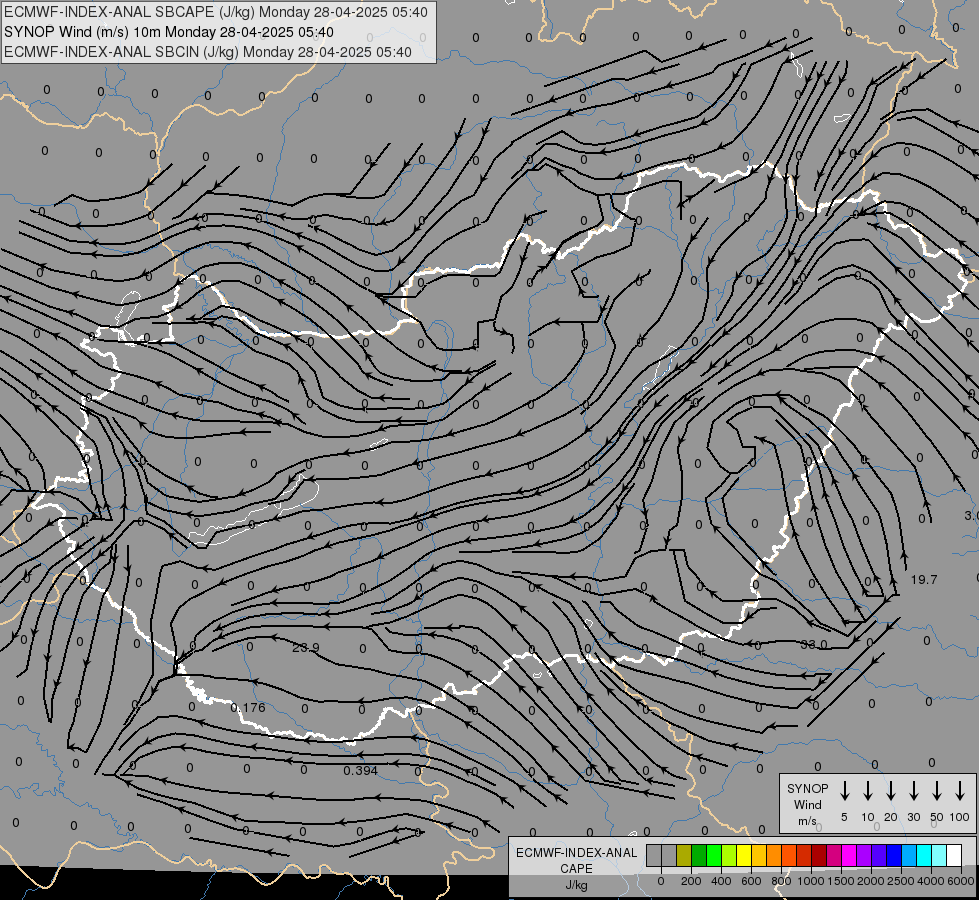Click the 2500 tick label on the CAPE scale
This screenshot has height=900, width=979.
[902, 881]
